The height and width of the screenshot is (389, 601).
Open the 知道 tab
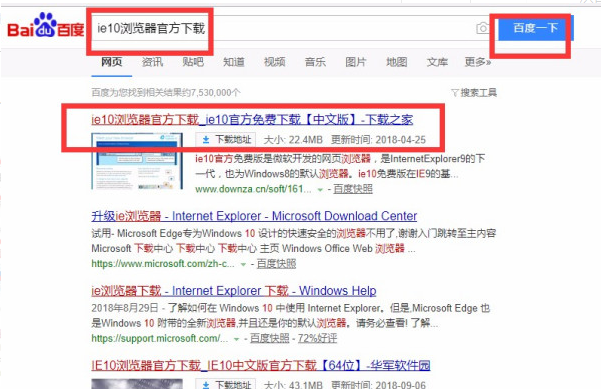coord(234,62)
